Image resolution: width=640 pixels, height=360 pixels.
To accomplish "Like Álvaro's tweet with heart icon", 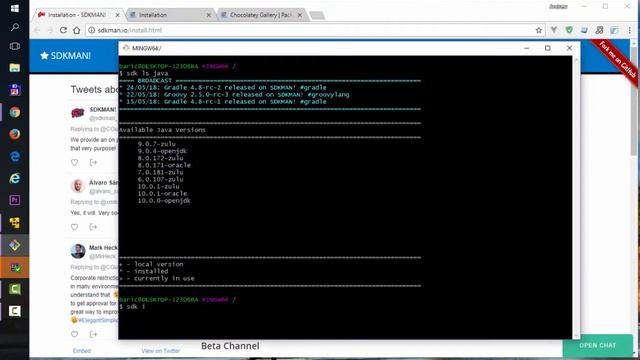I will coord(74,227).
